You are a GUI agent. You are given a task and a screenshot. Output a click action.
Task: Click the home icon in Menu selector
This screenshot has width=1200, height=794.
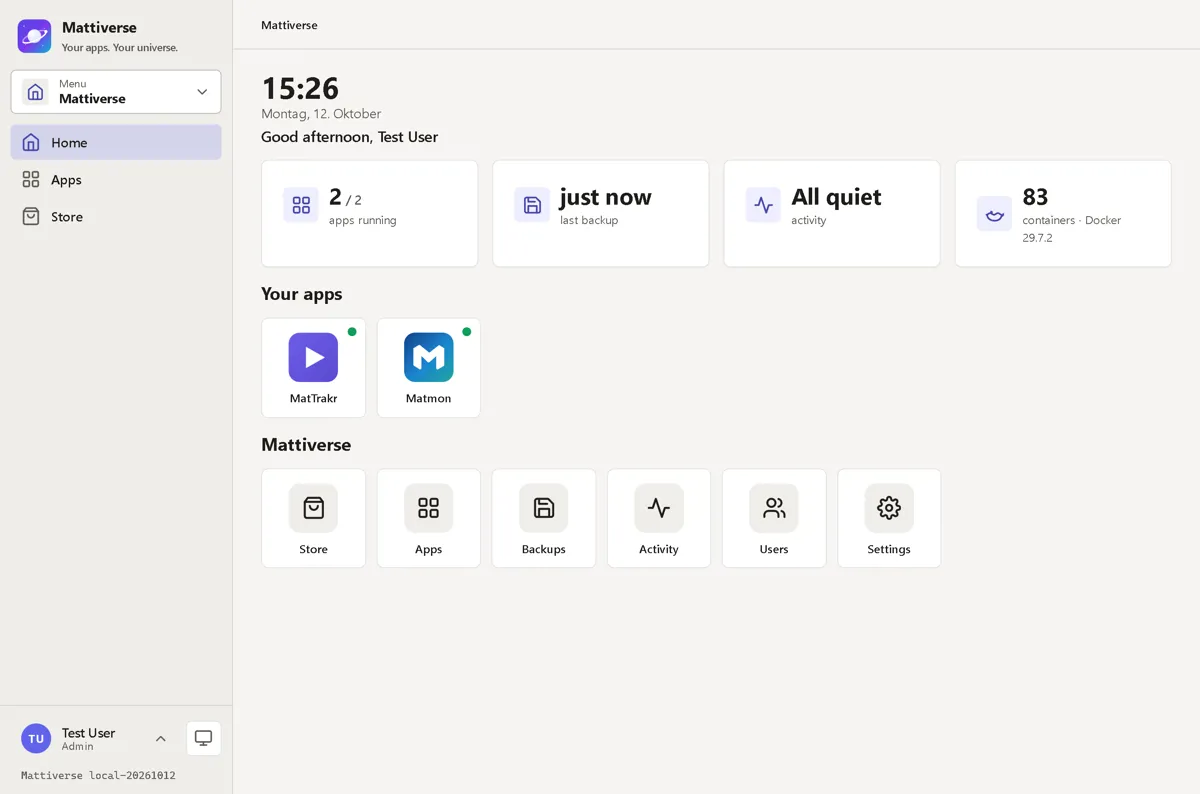pos(35,92)
